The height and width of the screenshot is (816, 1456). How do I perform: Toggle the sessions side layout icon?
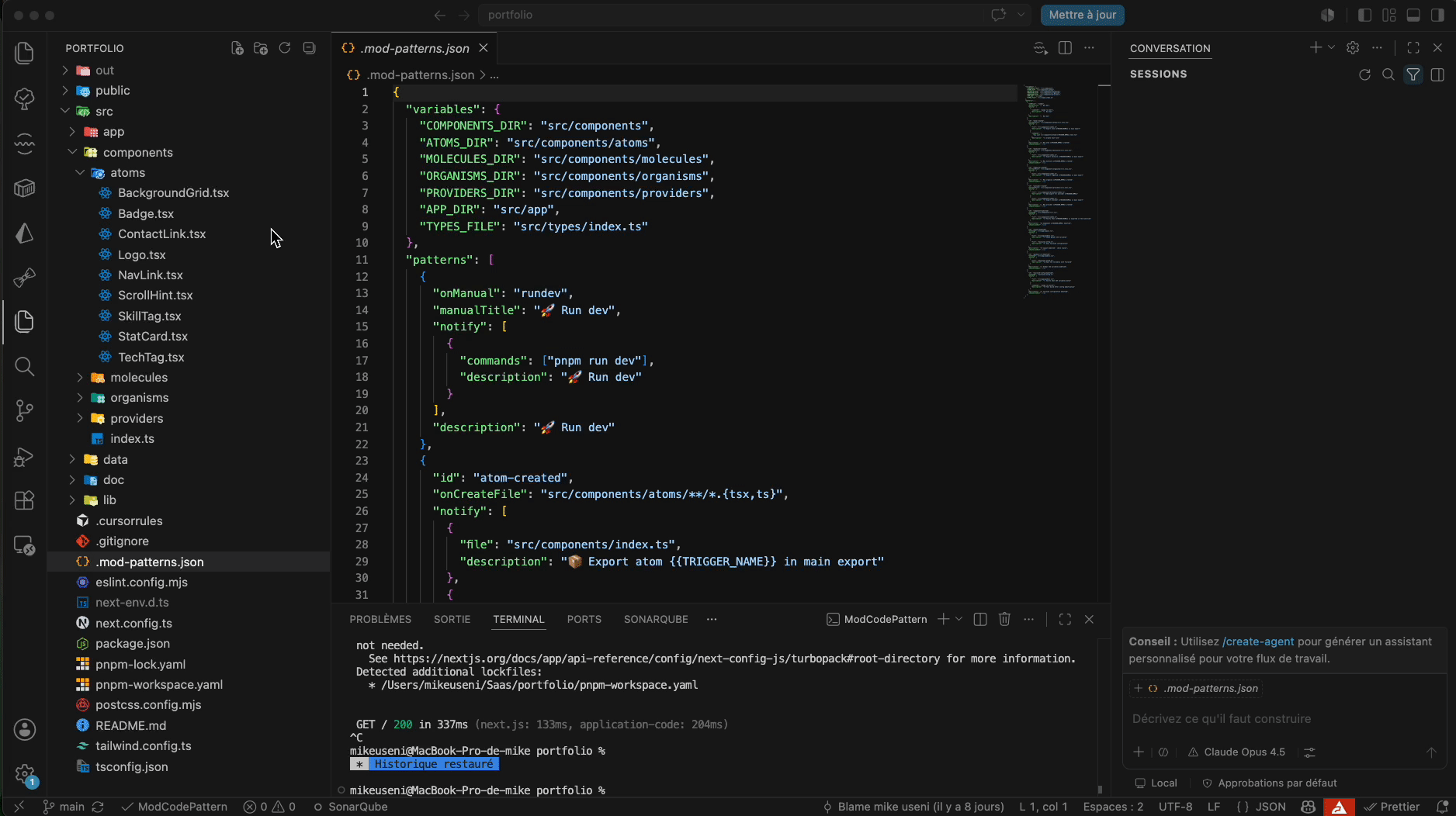(x=1437, y=74)
